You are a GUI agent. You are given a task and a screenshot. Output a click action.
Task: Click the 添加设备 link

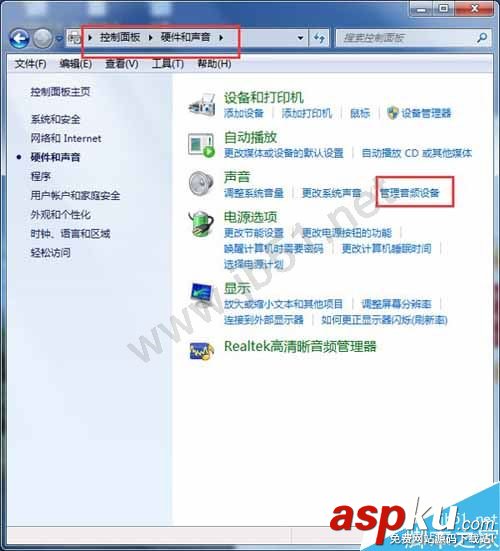click(244, 113)
